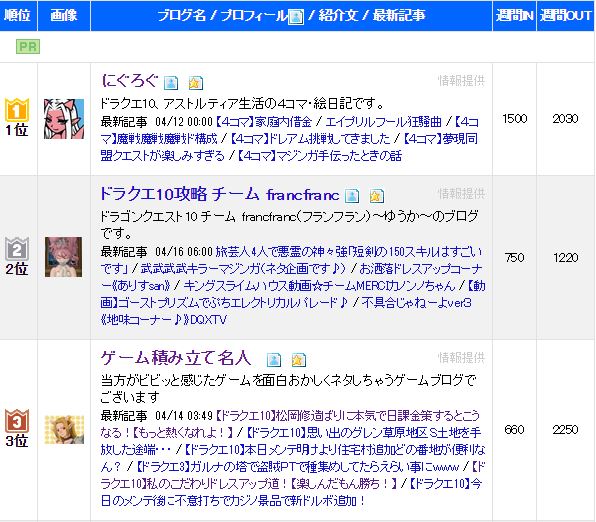Click weekly IN value 750
Screen dimensions: 596x522
pos(515,257)
